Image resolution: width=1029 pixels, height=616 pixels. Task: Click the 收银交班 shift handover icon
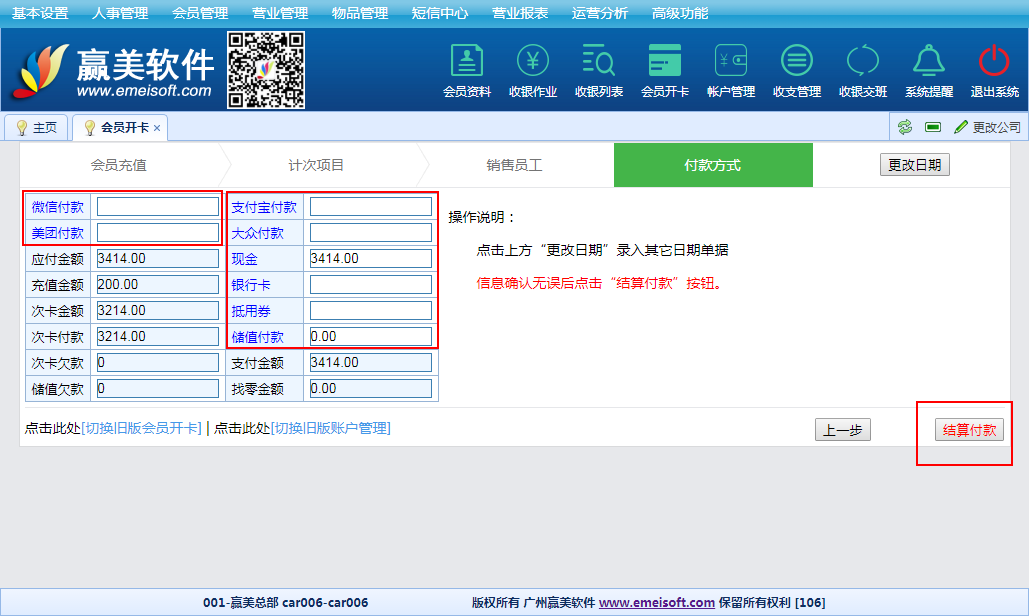pos(862,62)
